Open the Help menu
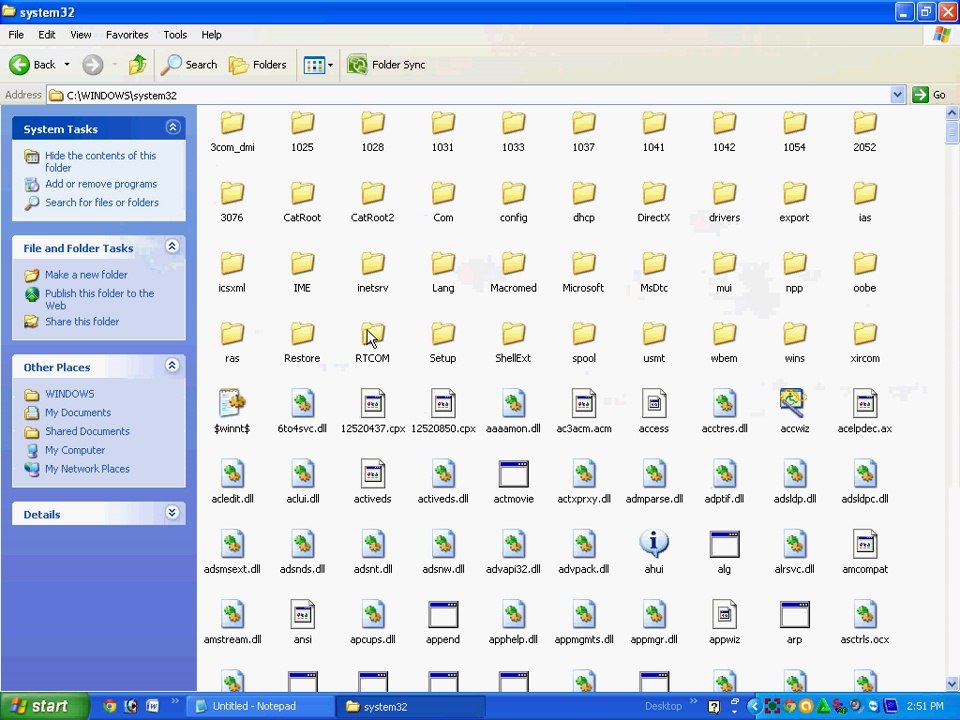This screenshot has width=960, height=720. [211, 35]
